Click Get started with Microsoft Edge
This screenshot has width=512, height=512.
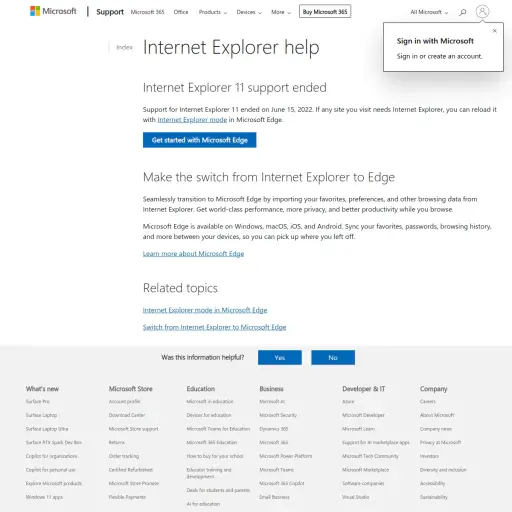click(x=199, y=140)
